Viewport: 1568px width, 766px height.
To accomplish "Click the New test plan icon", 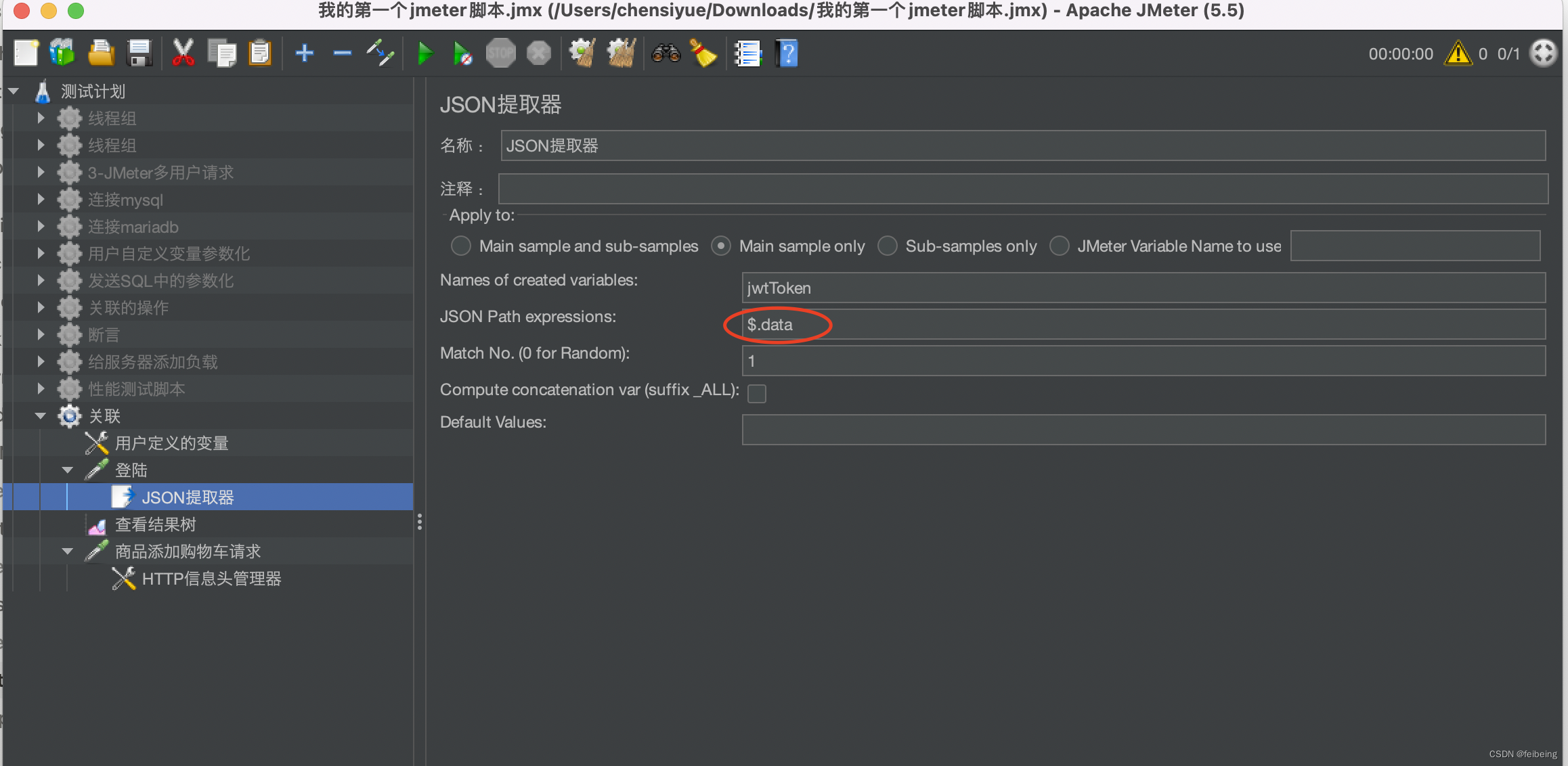I will tap(26, 53).
